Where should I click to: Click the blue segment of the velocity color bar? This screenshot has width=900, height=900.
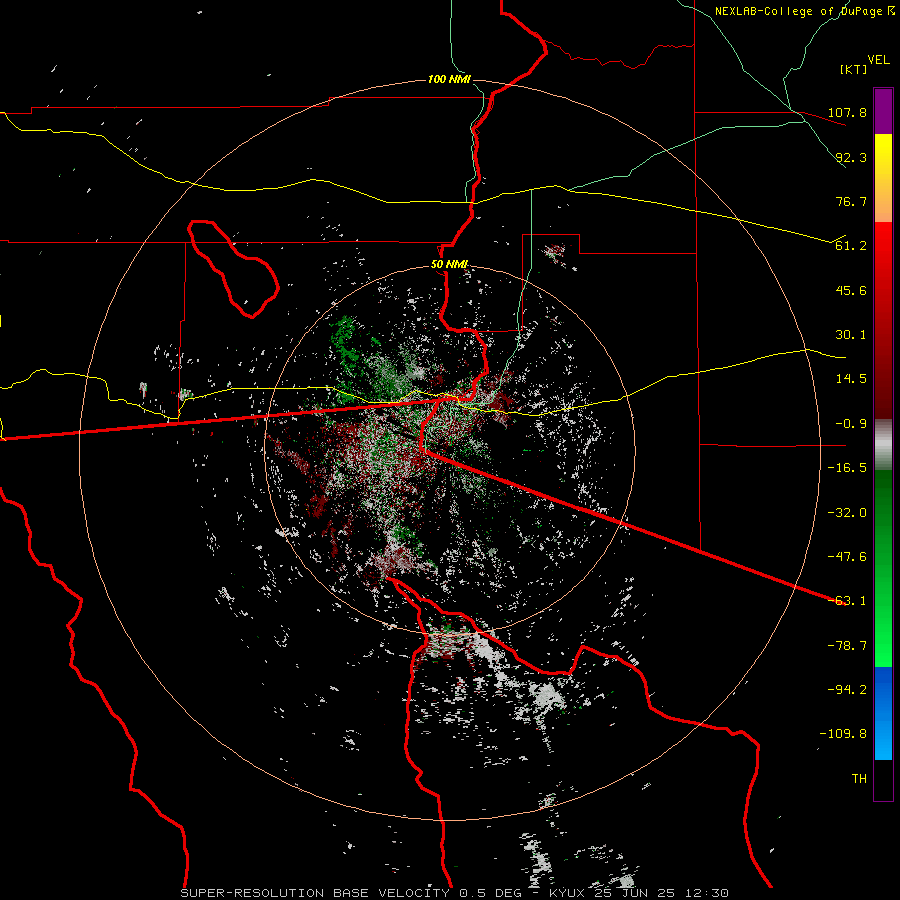[883, 713]
